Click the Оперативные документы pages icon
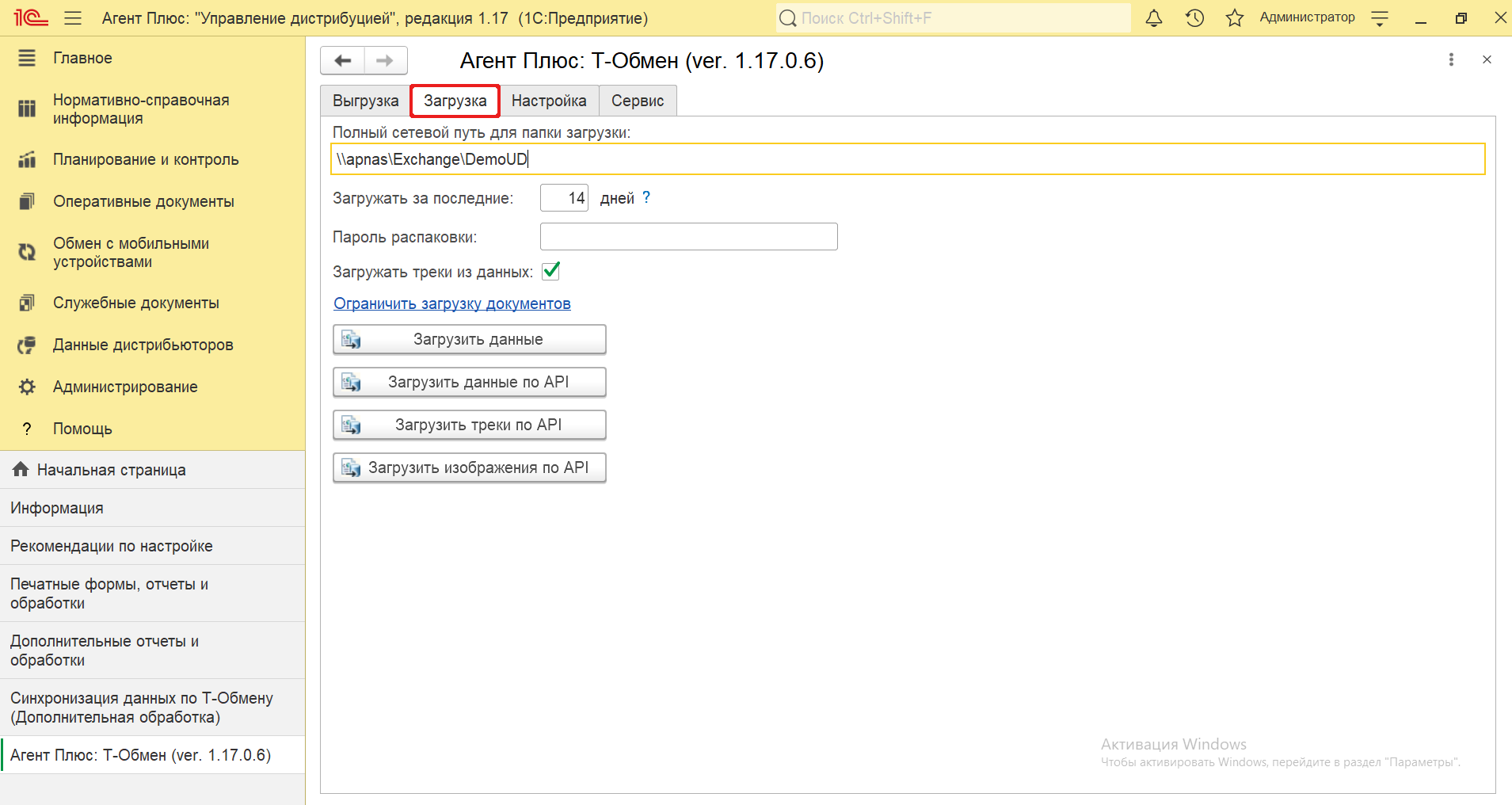The width and height of the screenshot is (1512, 805). [27, 201]
